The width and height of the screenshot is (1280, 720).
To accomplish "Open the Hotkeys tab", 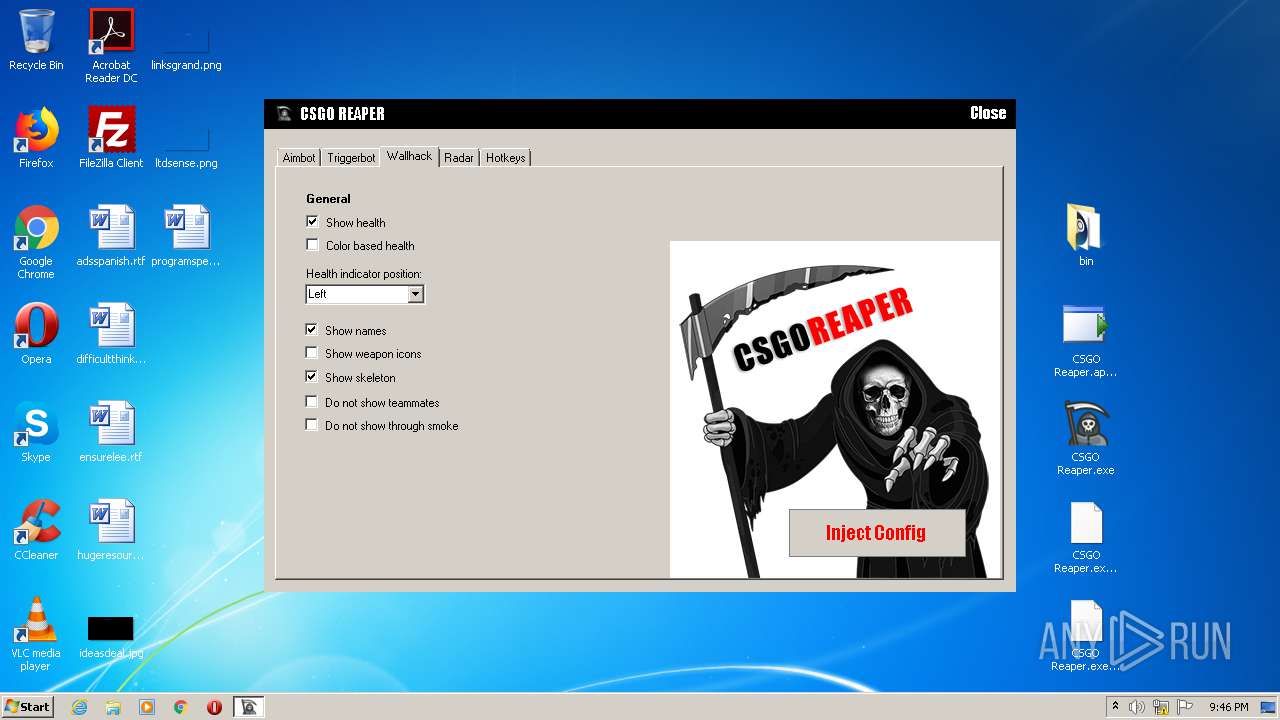I will pyautogui.click(x=505, y=158).
